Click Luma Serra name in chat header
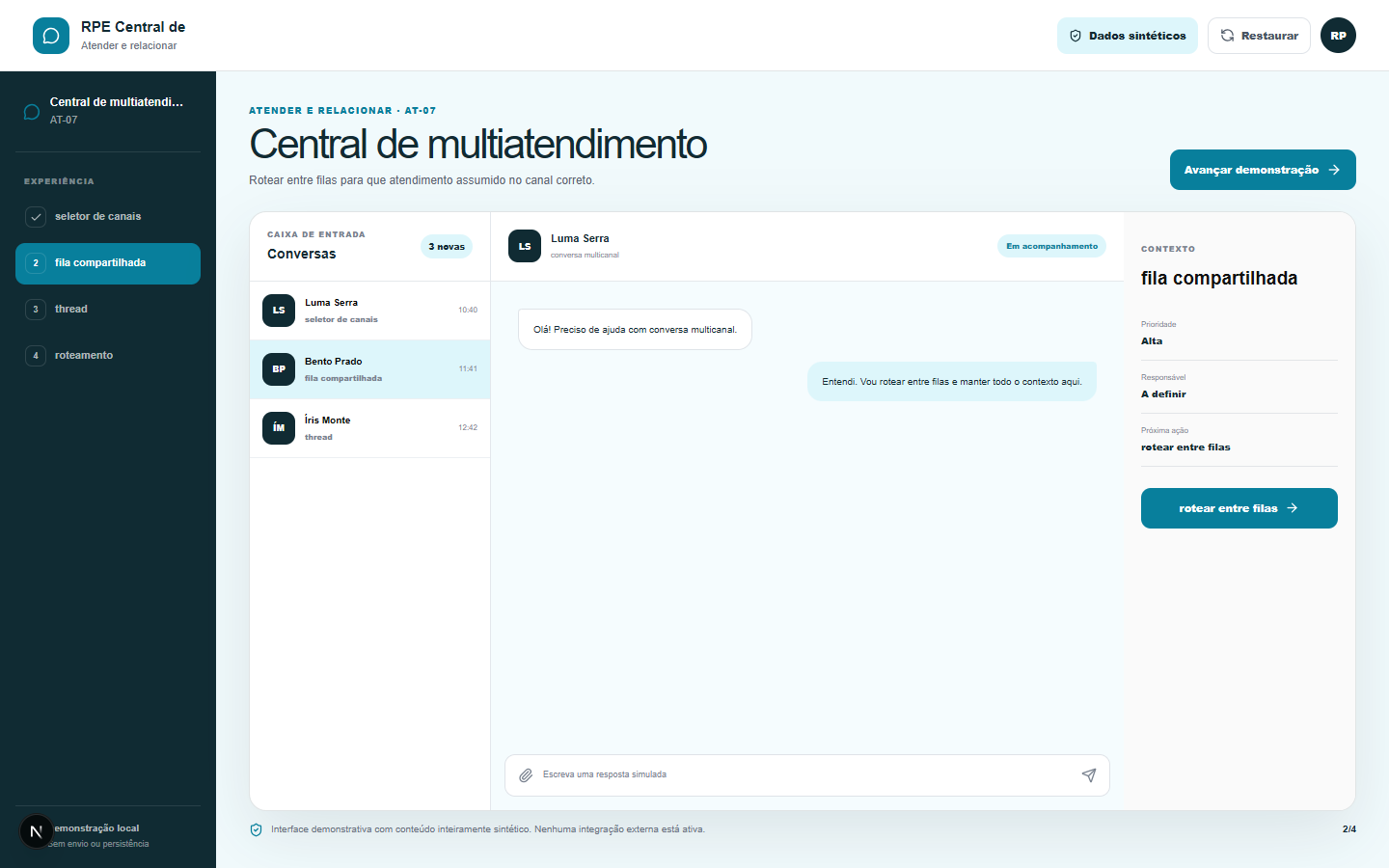Screen dimensions: 1389x868 point(580,239)
